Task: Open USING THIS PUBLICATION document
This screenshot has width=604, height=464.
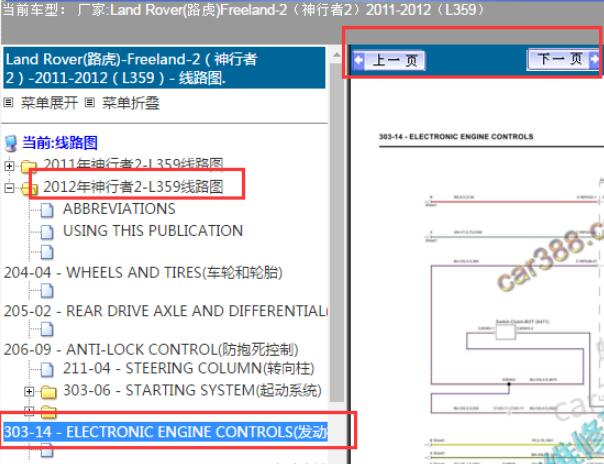Action: pyautogui.click(x=153, y=231)
